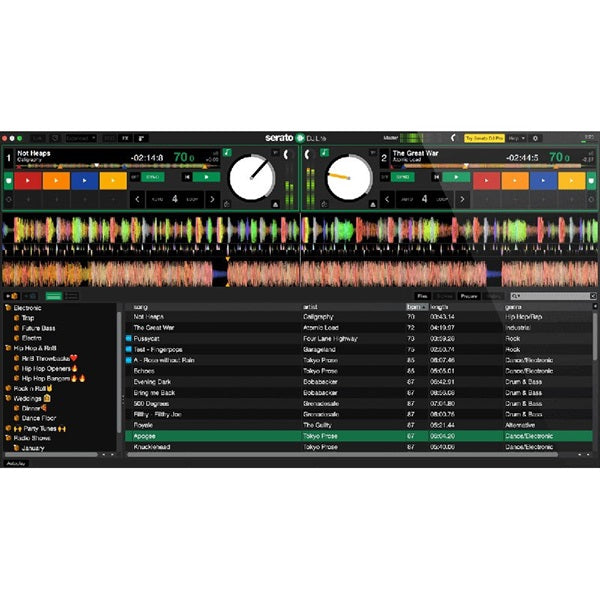Open the settings gear in top bar

[535, 137]
